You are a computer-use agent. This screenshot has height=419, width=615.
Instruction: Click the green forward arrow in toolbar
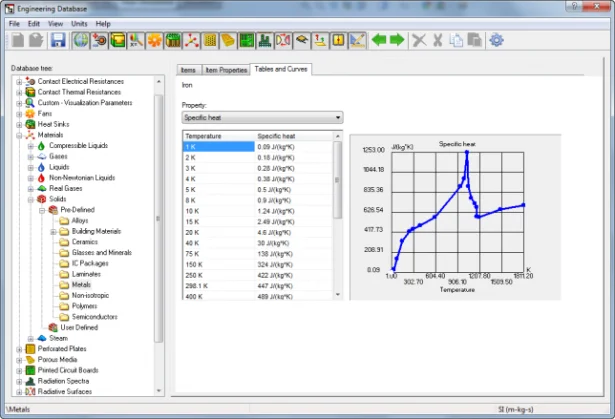pyautogui.click(x=397, y=40)
